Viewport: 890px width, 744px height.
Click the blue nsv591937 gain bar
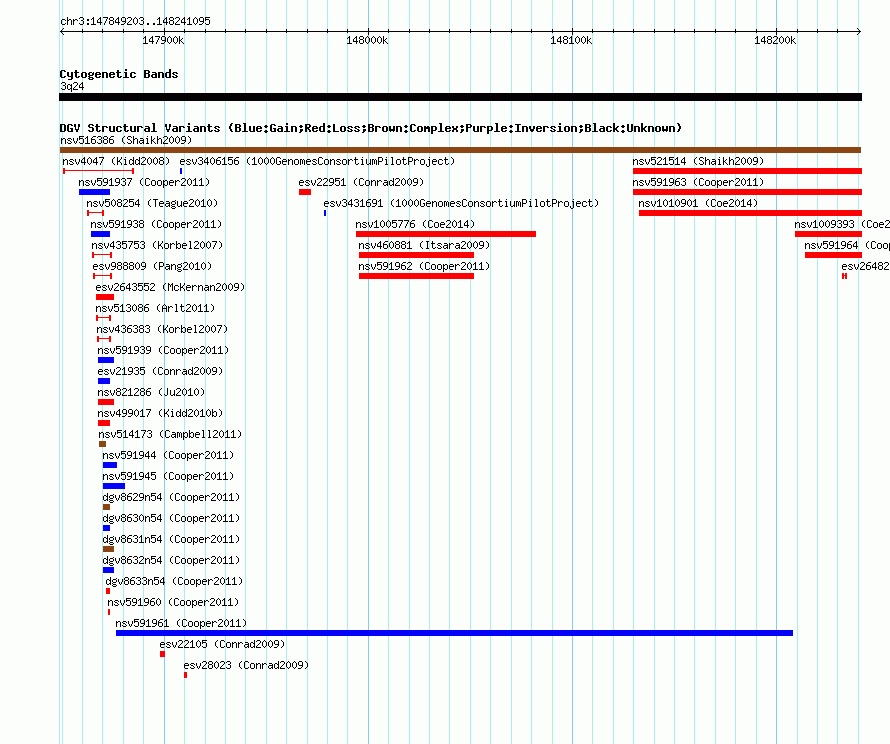pyautogui.click(x=94, y=192)
